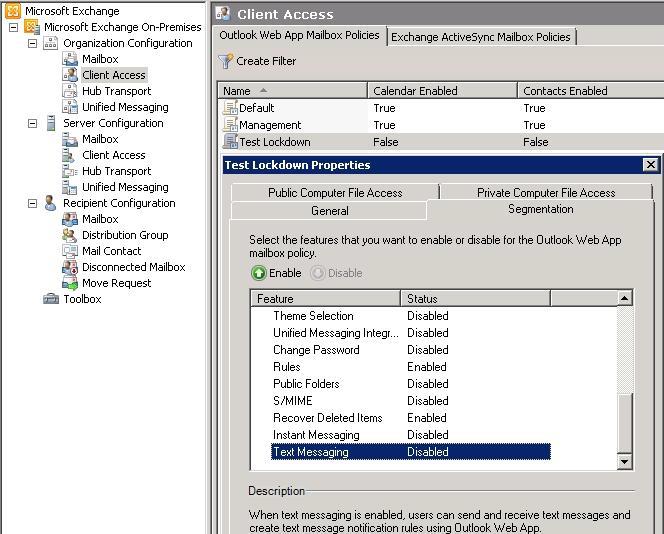Collapse the Organization Configuration tree node
Screen dimensions: 664x534
point(32,44)
